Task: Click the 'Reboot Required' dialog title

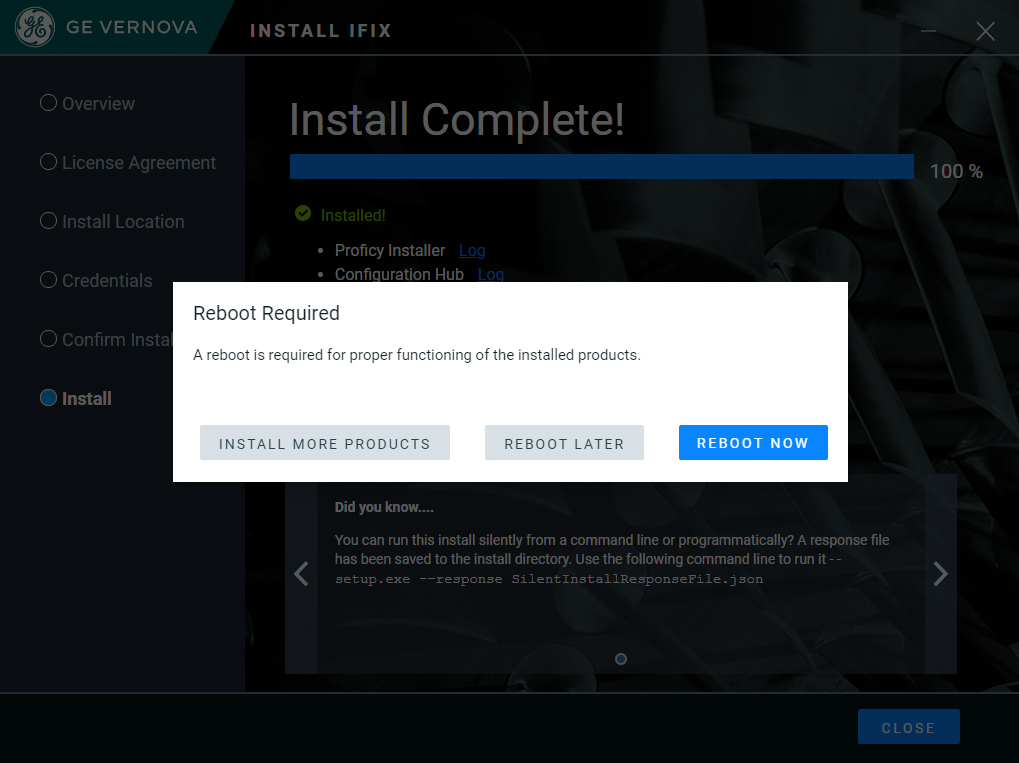Action: (x=266, y=313)
